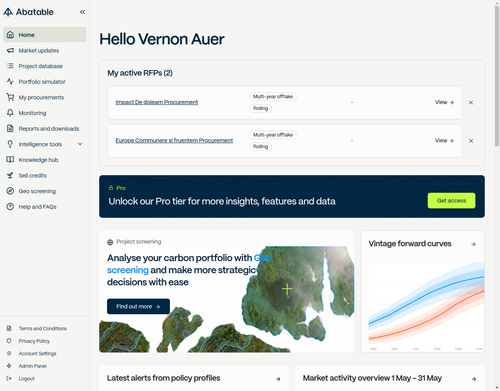Collapse the sidebar with double chevron
The height and width of the screenshot is (391, 500).
[82, 12]
